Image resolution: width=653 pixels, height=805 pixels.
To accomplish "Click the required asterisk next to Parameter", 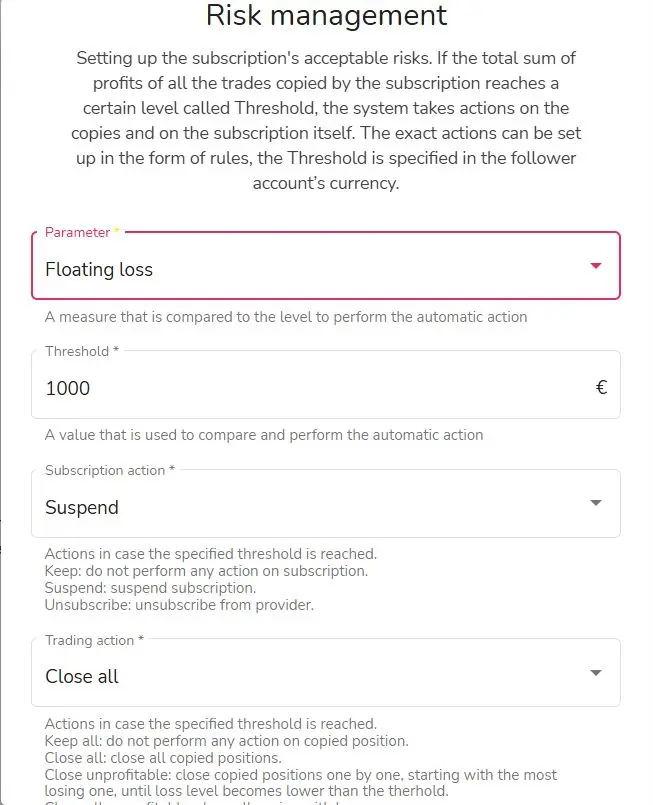I will coord(115,231).
